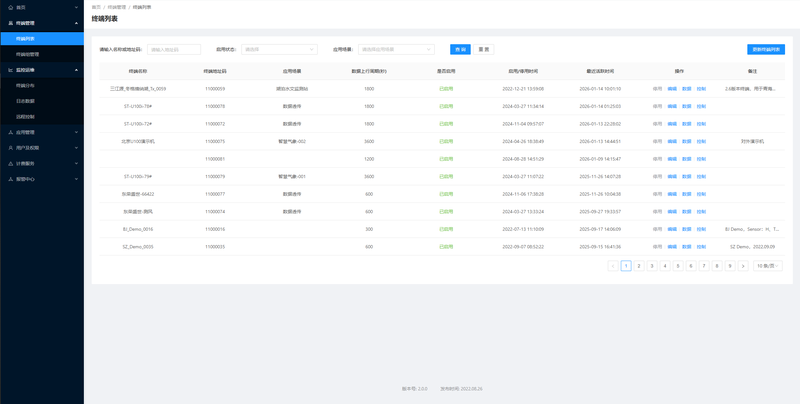Click the home icon beside 首页
The height and width of the screenshot is (404, 800).
pyautogui.click(x=11, y=7)
